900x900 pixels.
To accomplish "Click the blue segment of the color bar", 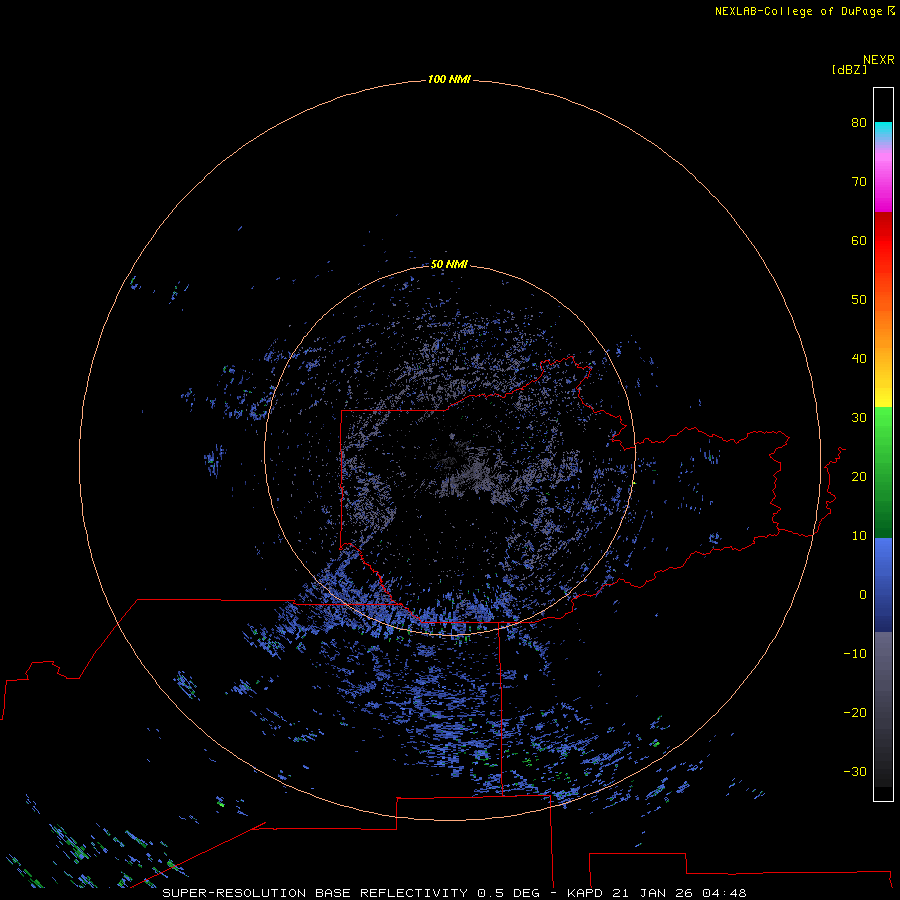I will 883,585.
